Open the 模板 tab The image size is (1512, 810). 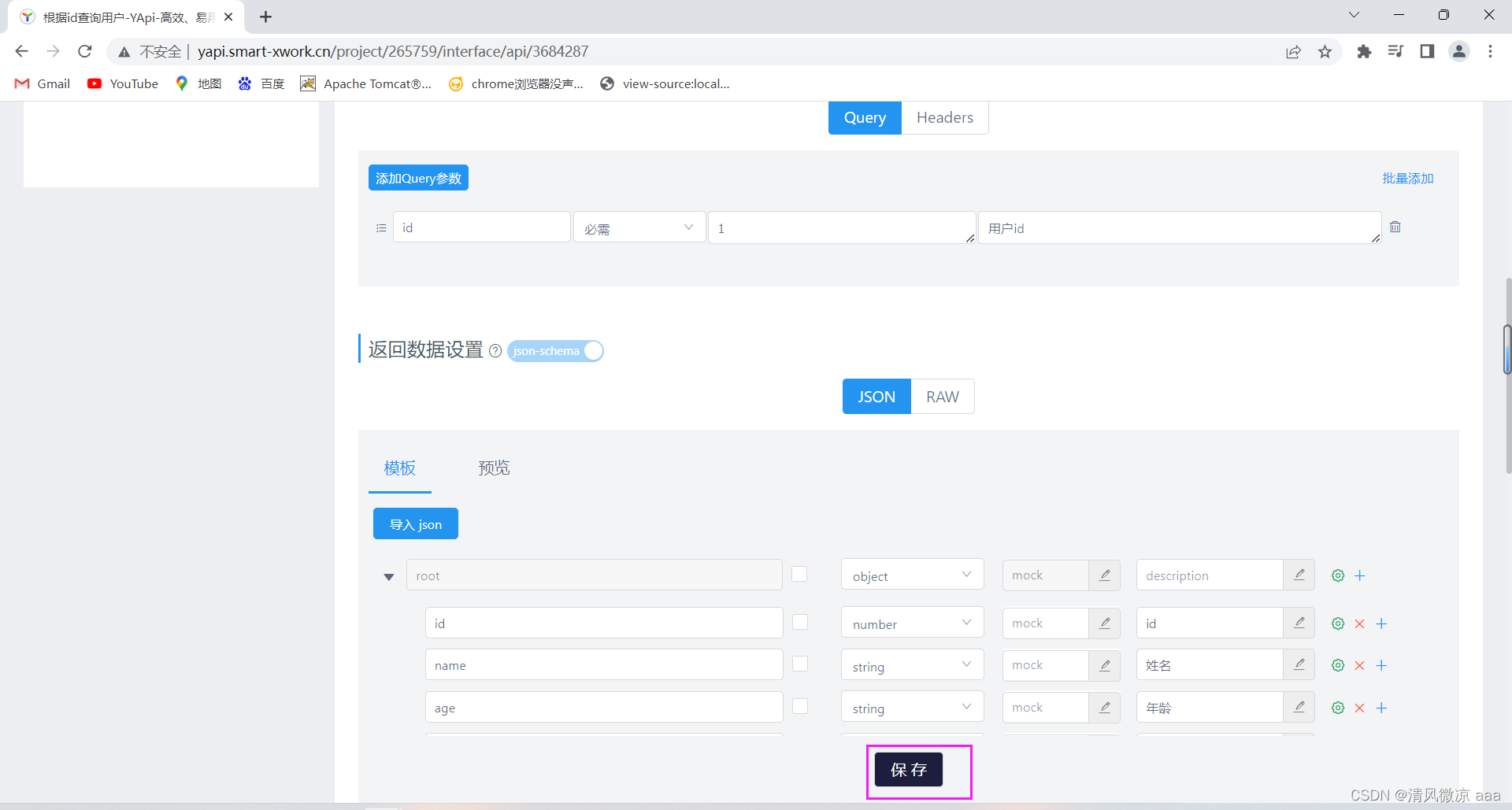400,468
